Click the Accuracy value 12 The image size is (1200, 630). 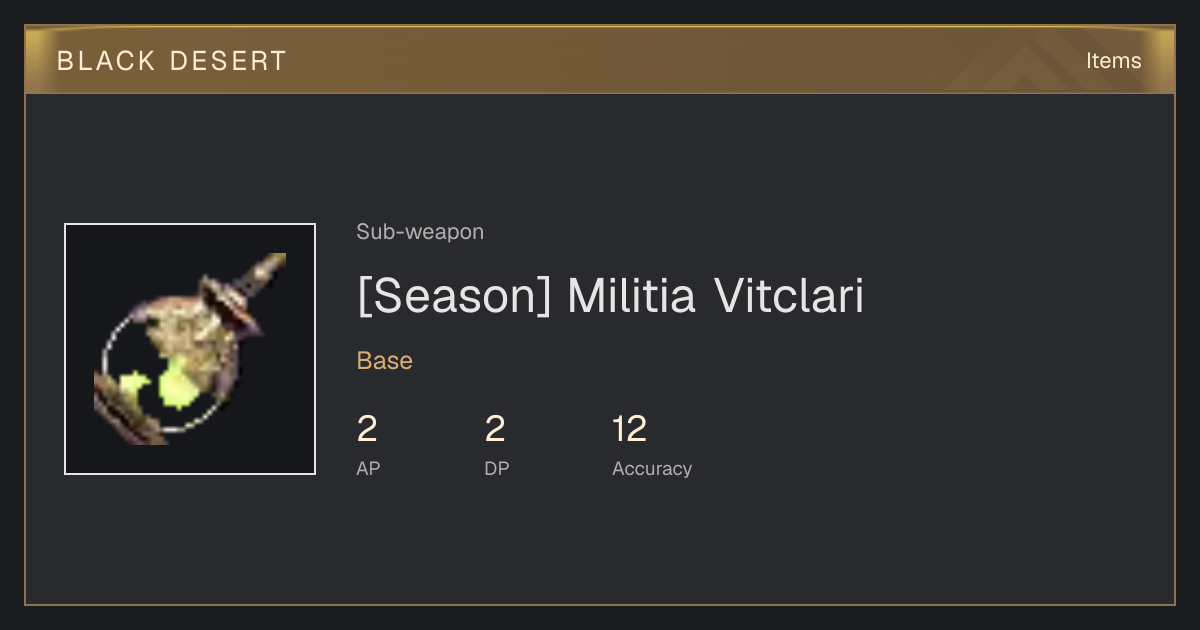click(630, 430)
